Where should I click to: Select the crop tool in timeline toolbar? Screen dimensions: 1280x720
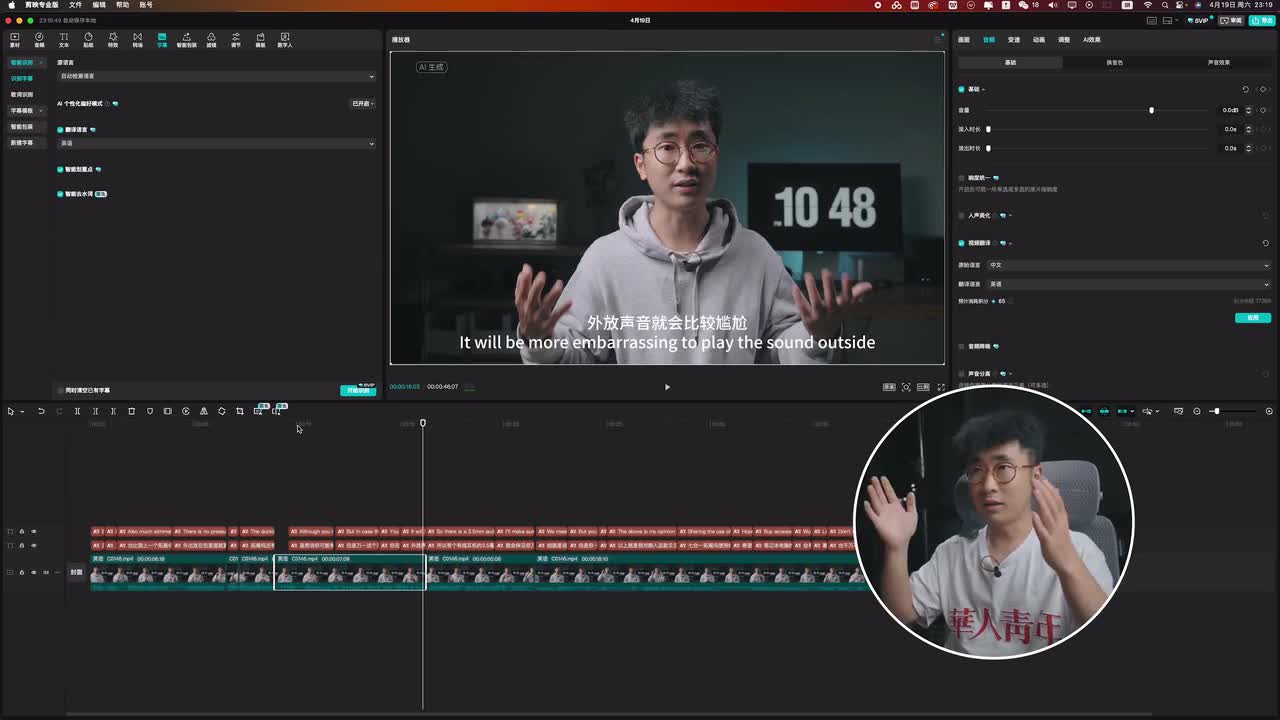click(x=240, y=411)
